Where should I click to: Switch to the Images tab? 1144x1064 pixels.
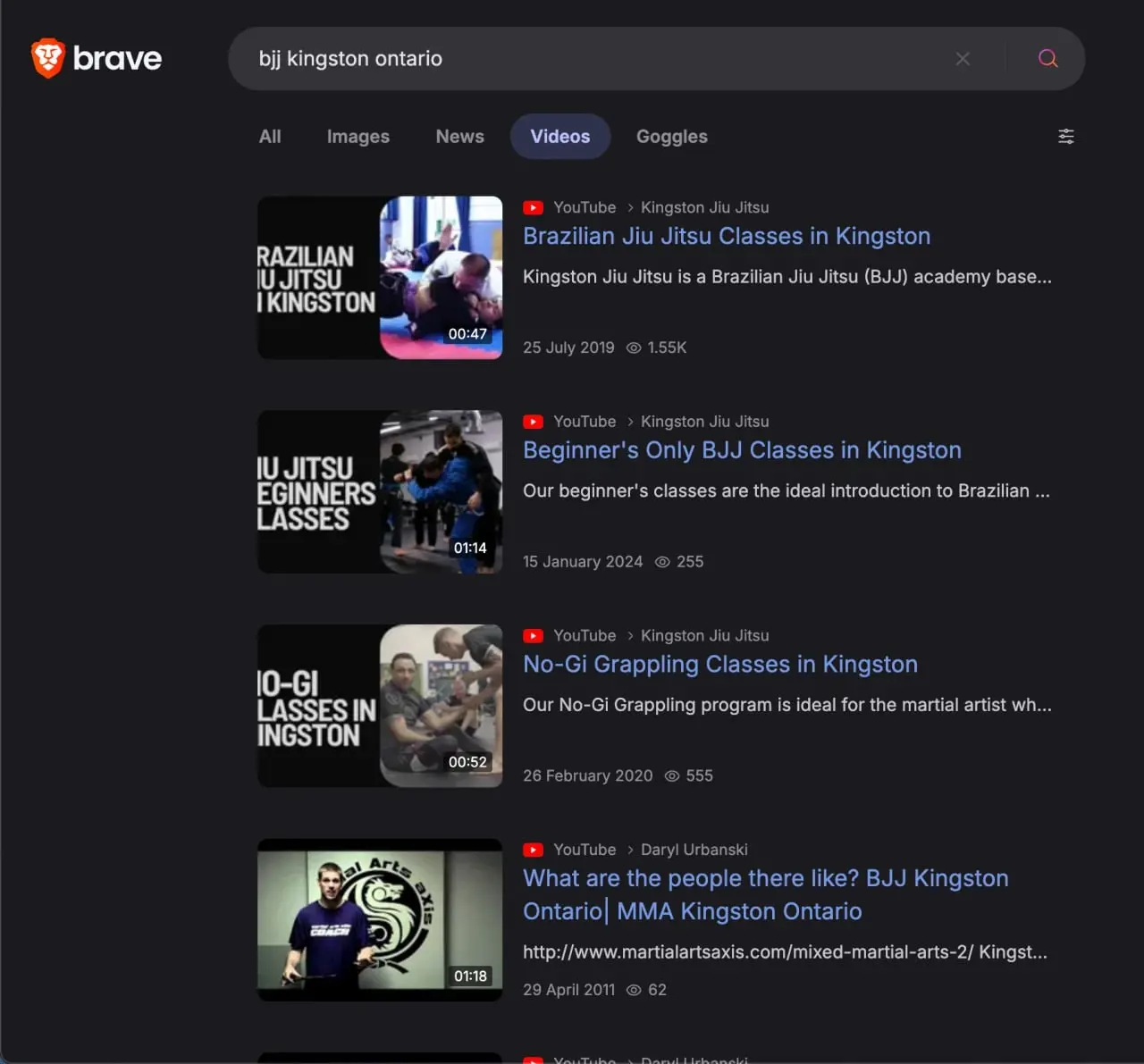click(x=358, y=137)
